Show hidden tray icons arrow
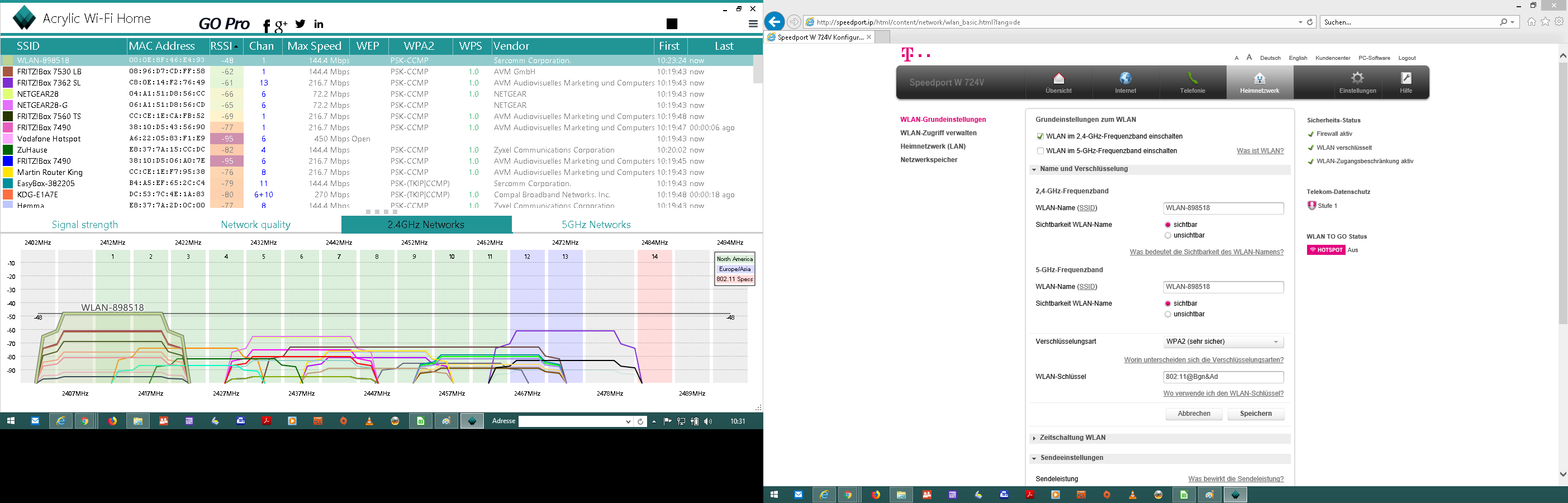This screenshot has width=1568, height=503. [654, 421]
